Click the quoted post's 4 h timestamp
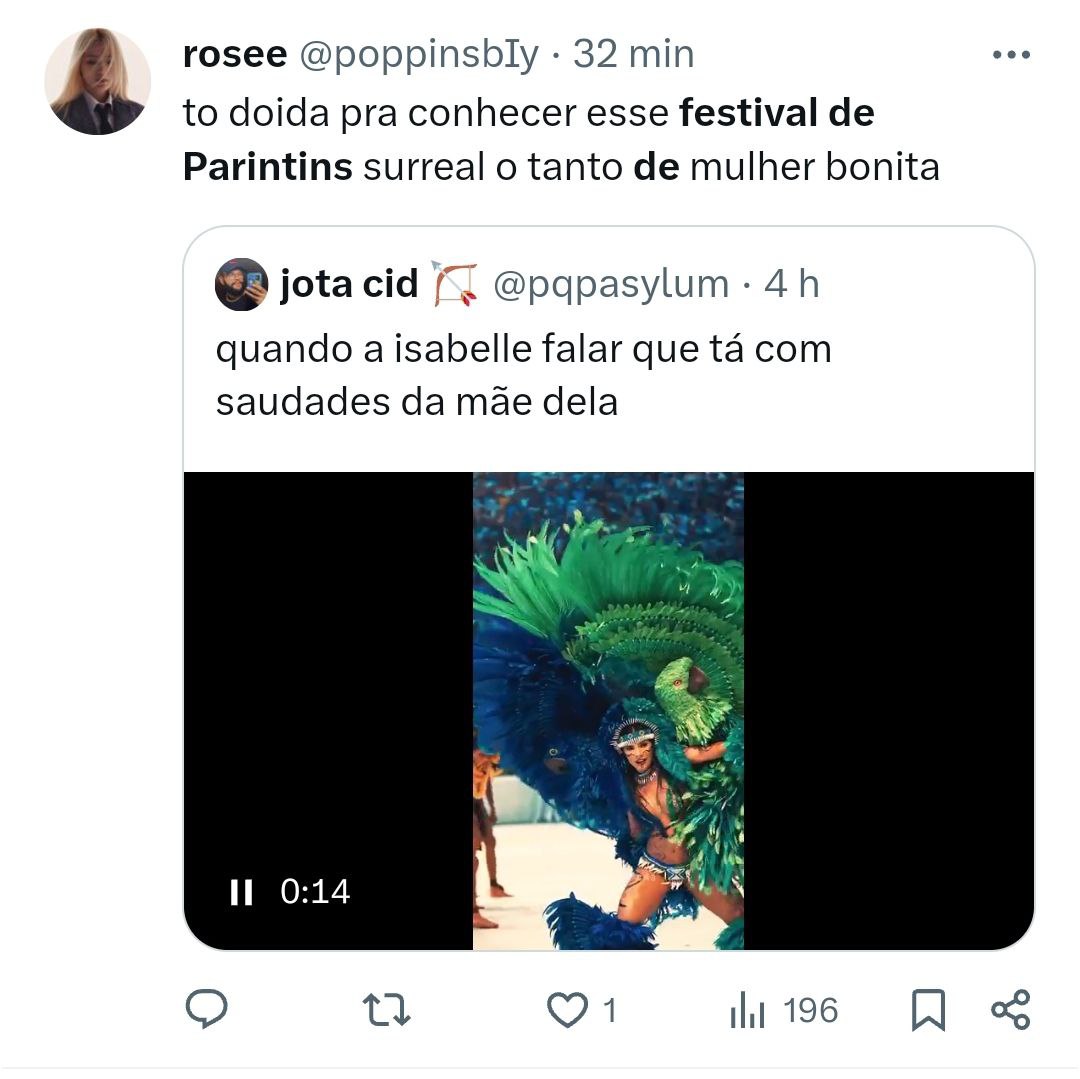 [791, 284]
